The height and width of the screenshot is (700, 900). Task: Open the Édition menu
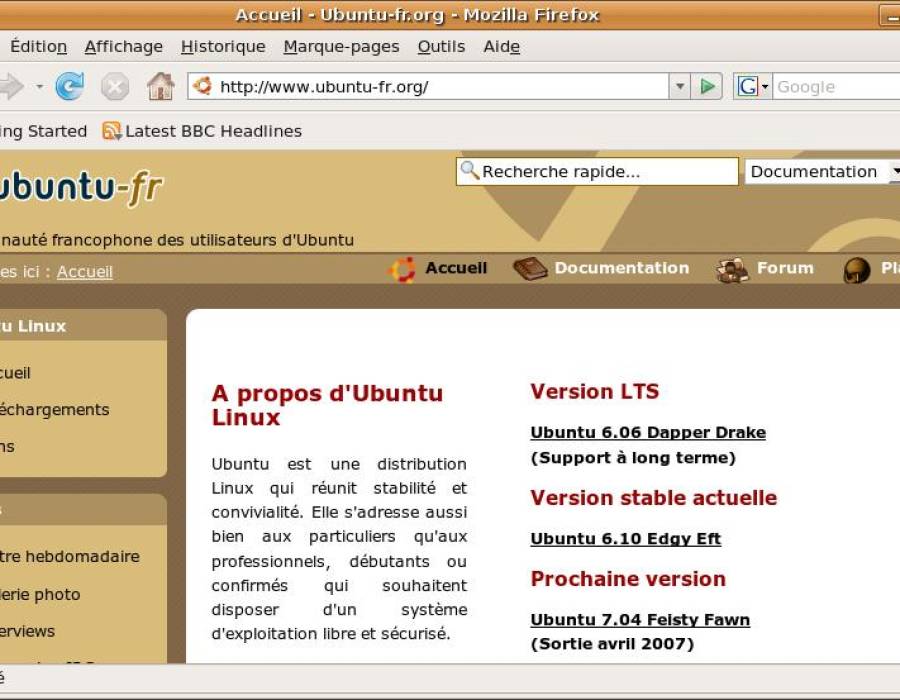(x=38, y=46)
